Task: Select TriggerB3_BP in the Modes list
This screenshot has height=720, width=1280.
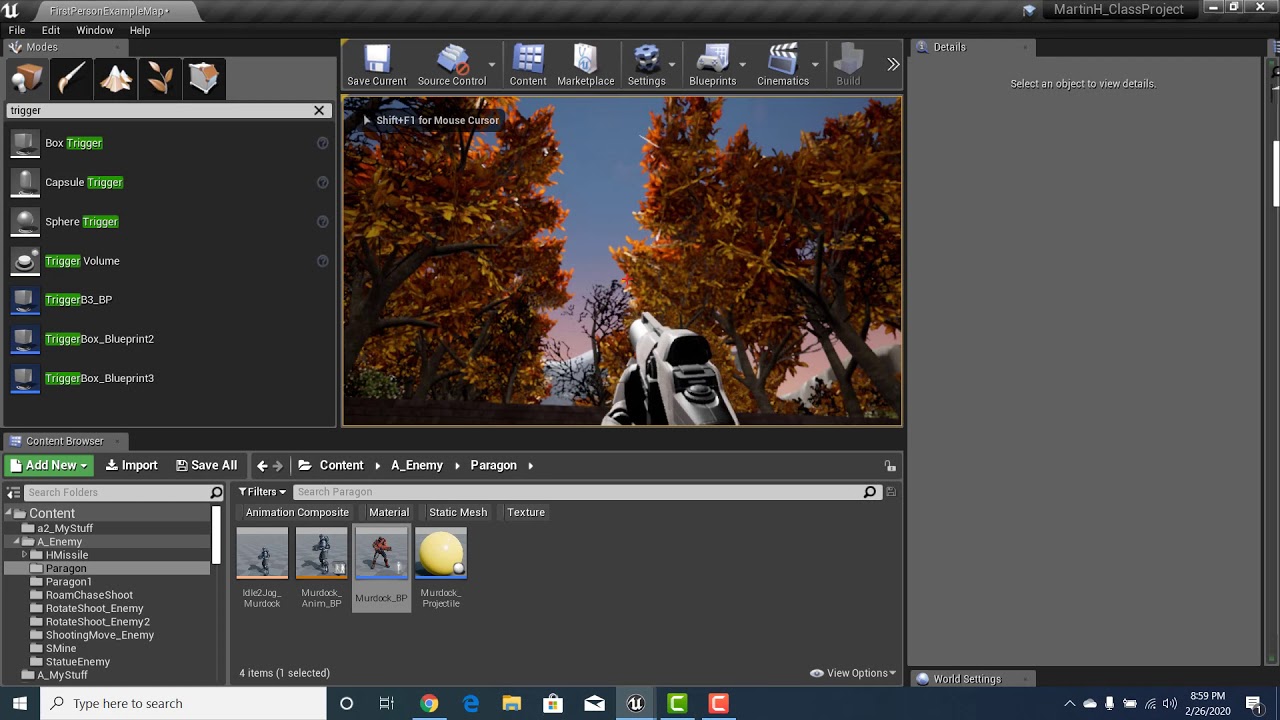Action: 168,300
